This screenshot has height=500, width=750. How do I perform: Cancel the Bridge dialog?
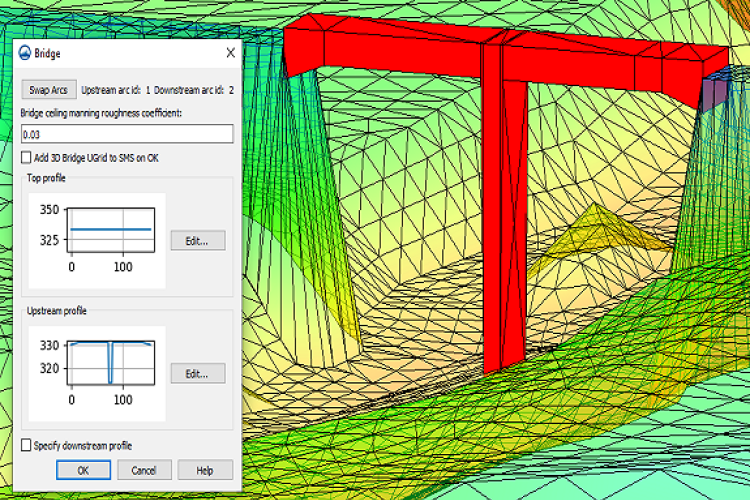pos(144,470)
